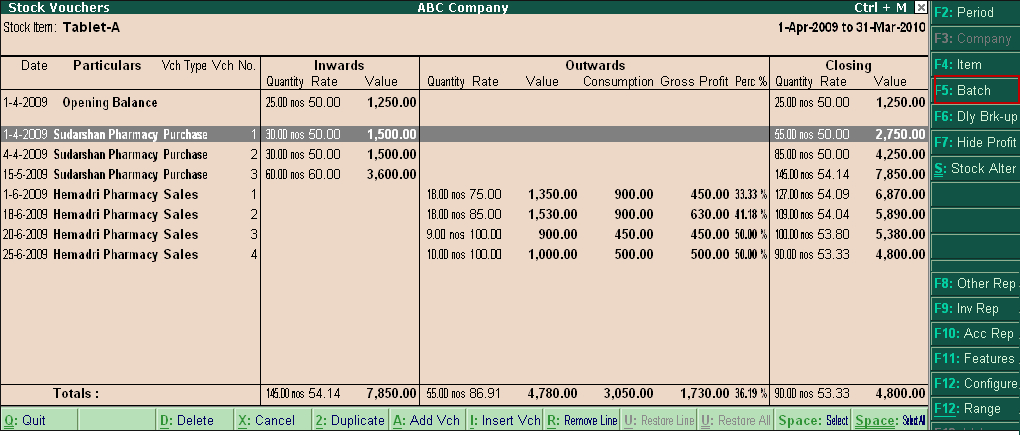Click ABC Company title text

463,8
